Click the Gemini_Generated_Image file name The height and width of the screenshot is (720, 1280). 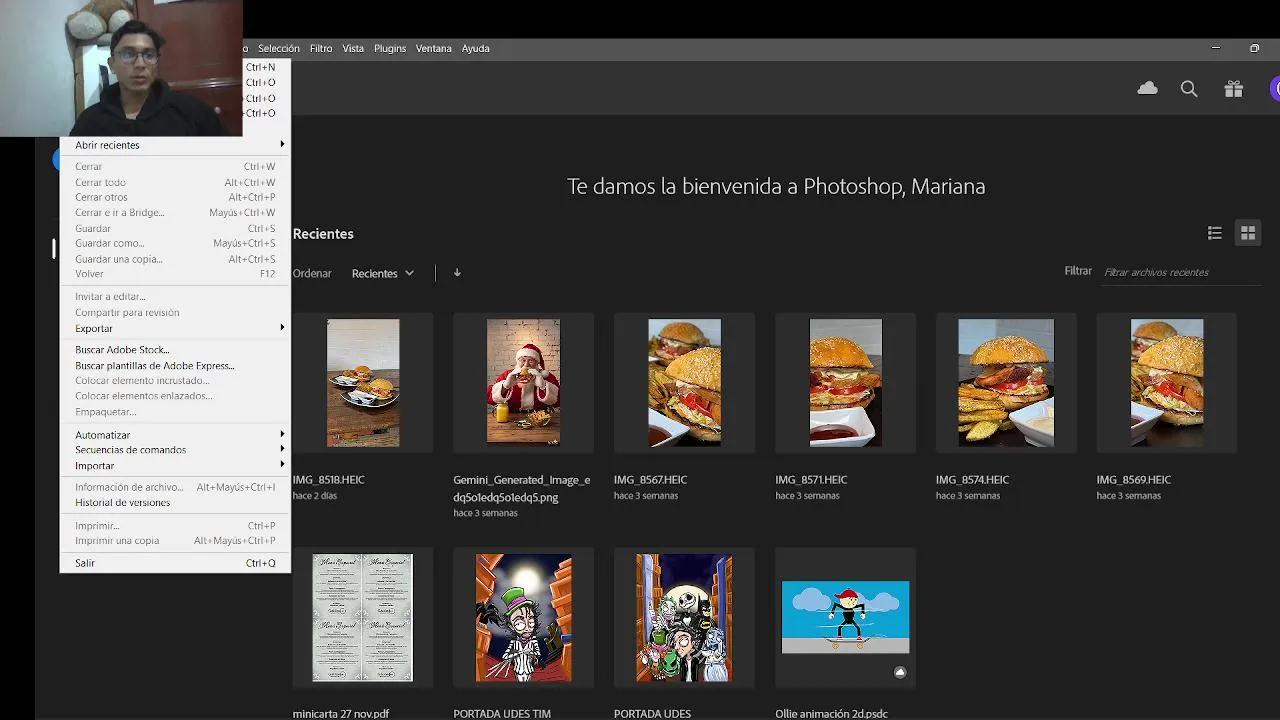click(x=522, y=488)
